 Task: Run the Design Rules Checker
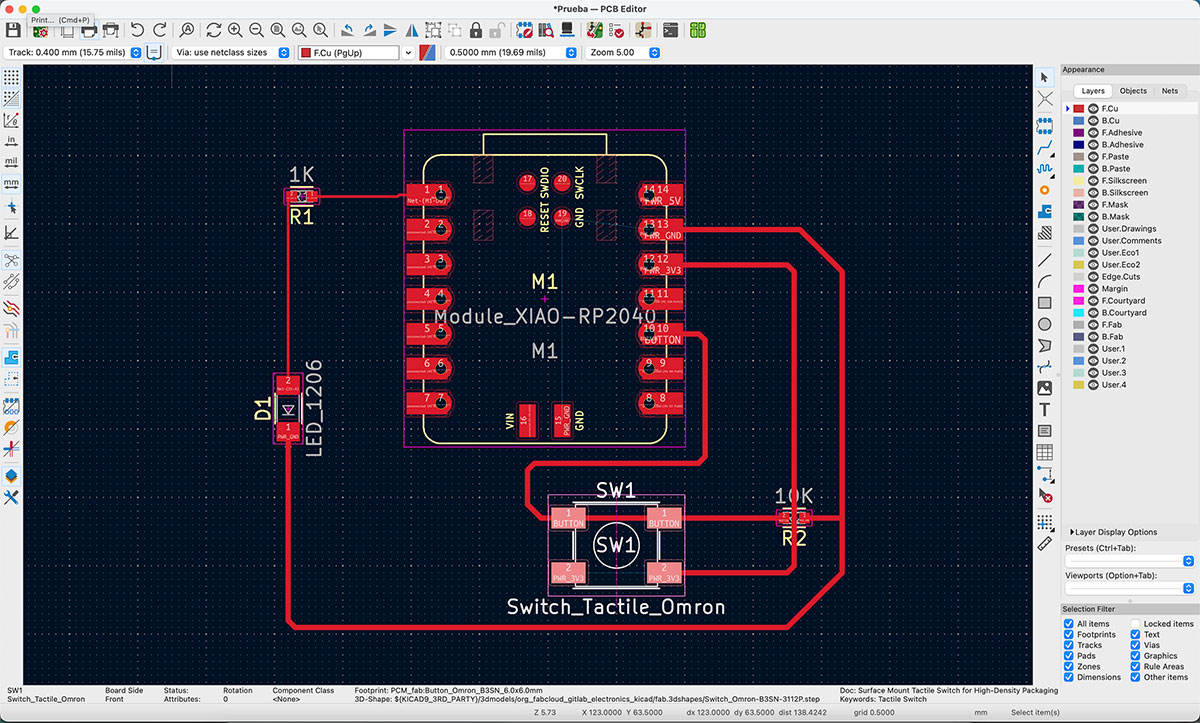tap(615, 30)
